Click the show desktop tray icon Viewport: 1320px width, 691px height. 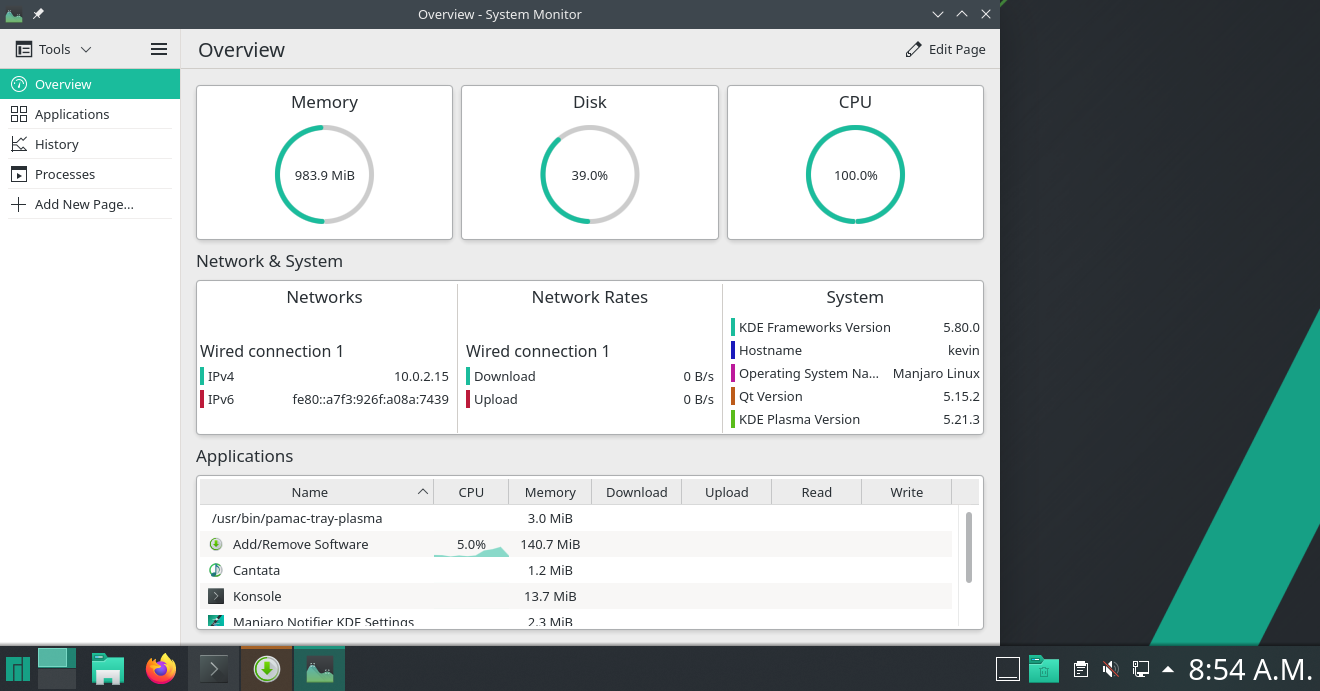[x=1008, y=669]
